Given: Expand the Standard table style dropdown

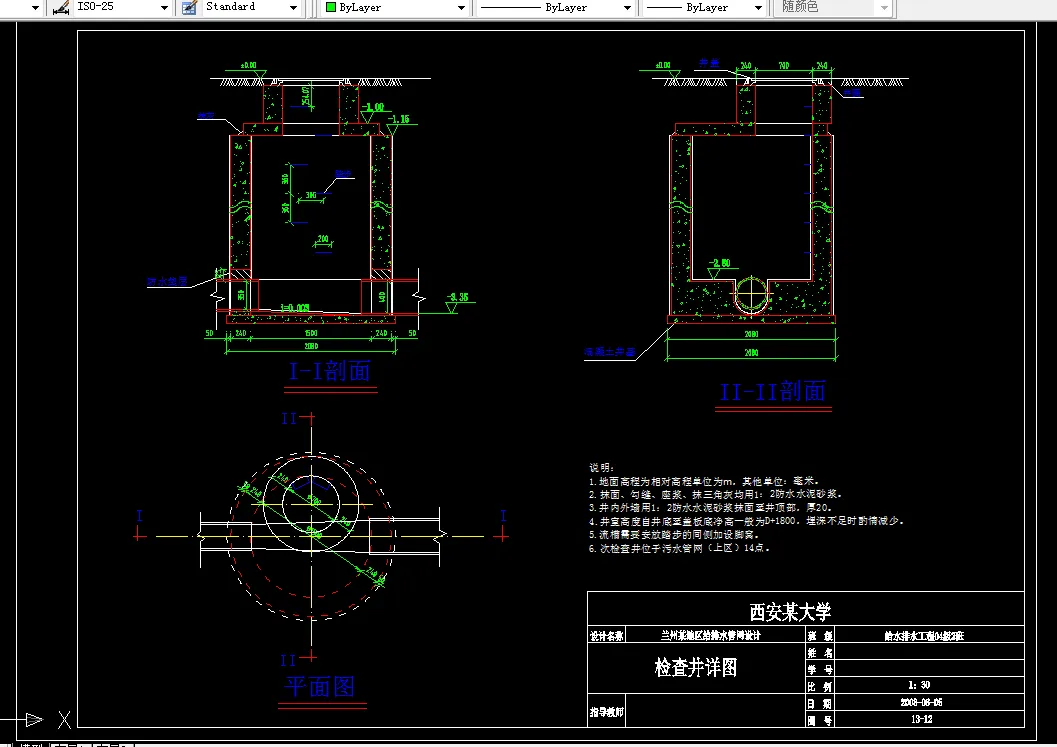Looking at the screenshot, I should pyautogui.click(x=293, y=8).
